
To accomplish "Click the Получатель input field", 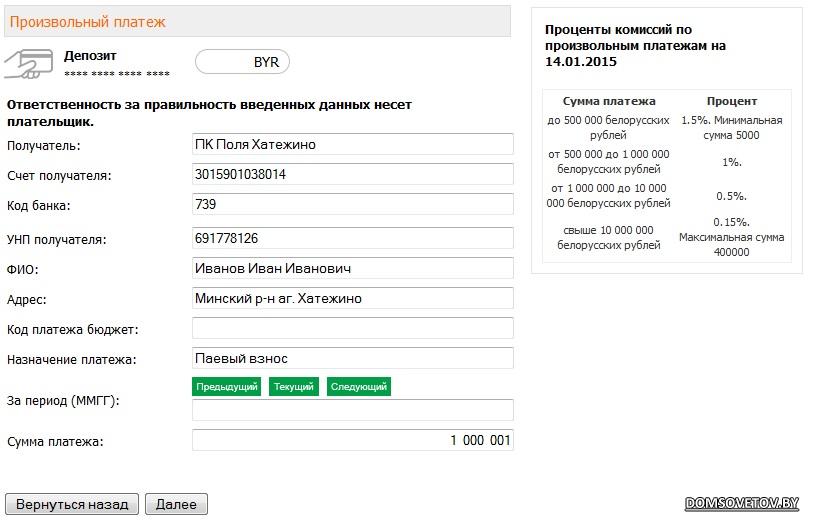I will point(352,144).
